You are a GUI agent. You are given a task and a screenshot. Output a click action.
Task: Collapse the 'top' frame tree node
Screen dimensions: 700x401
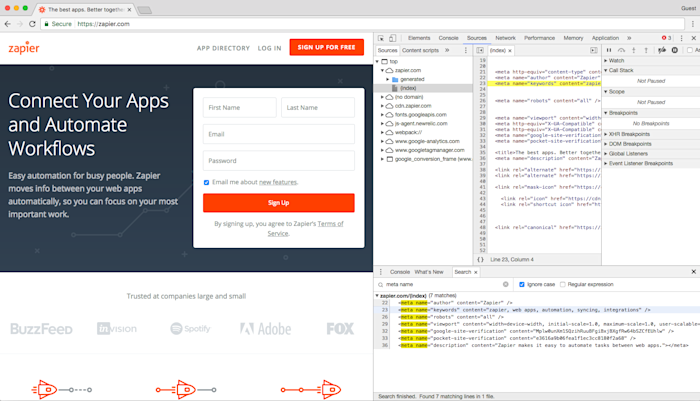378,62
